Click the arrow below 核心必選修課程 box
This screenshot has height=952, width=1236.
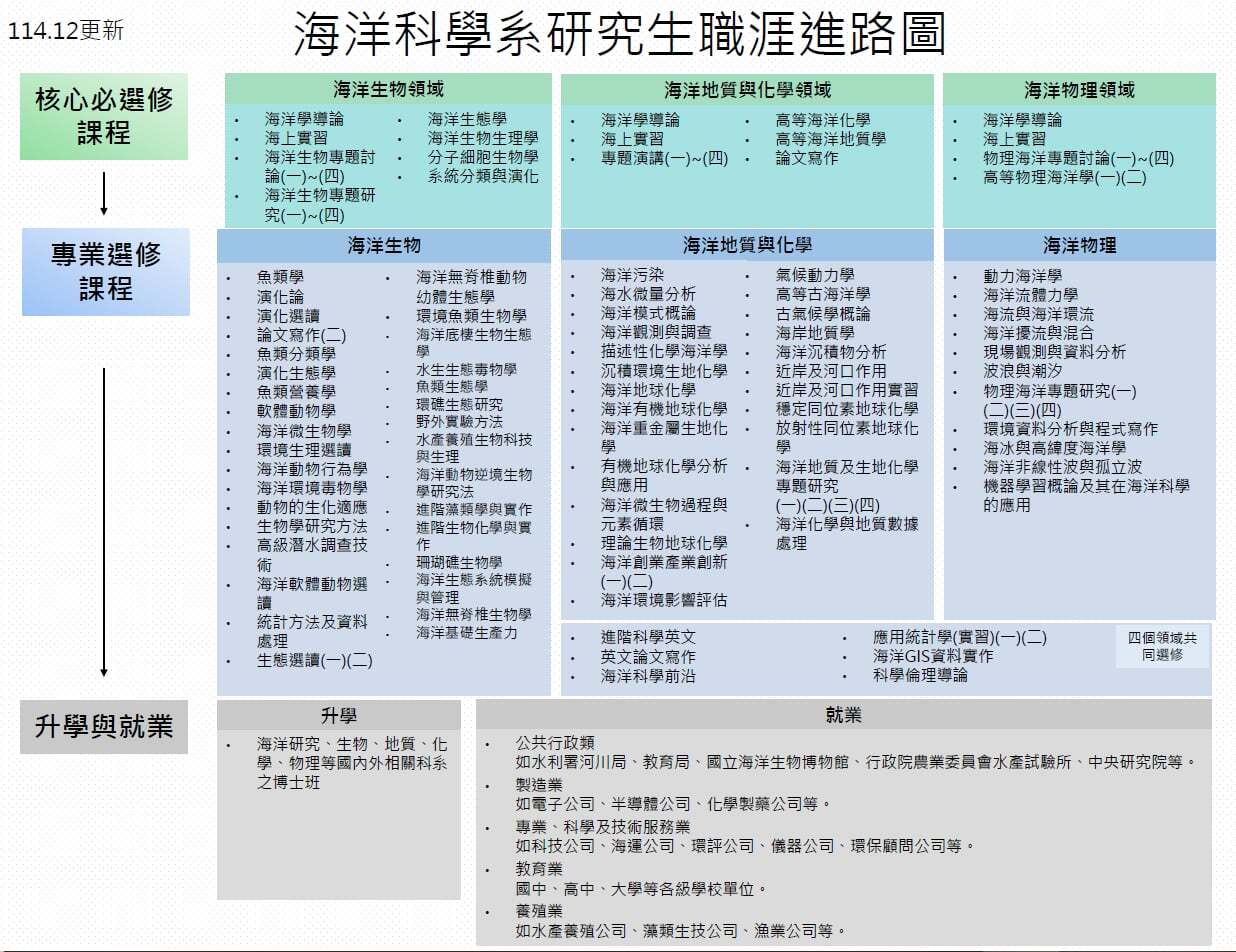(104, 195)
